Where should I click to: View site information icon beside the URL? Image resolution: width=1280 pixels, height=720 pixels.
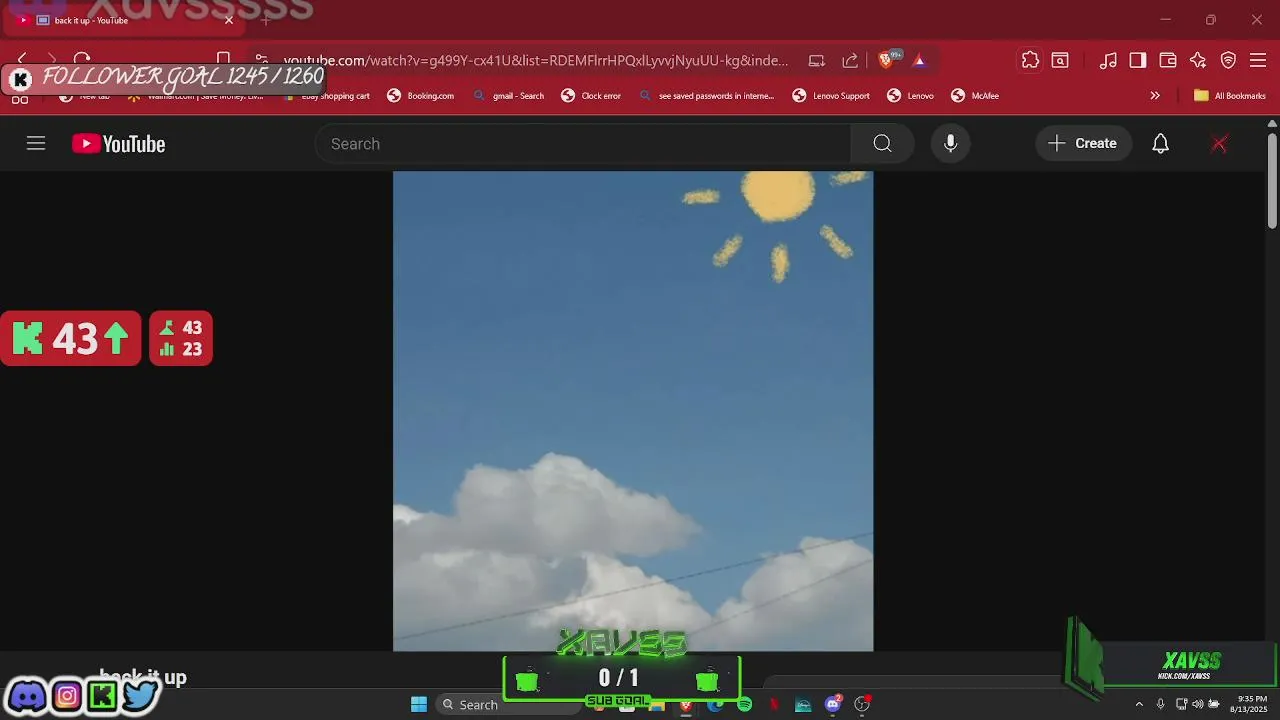(261, 60)
